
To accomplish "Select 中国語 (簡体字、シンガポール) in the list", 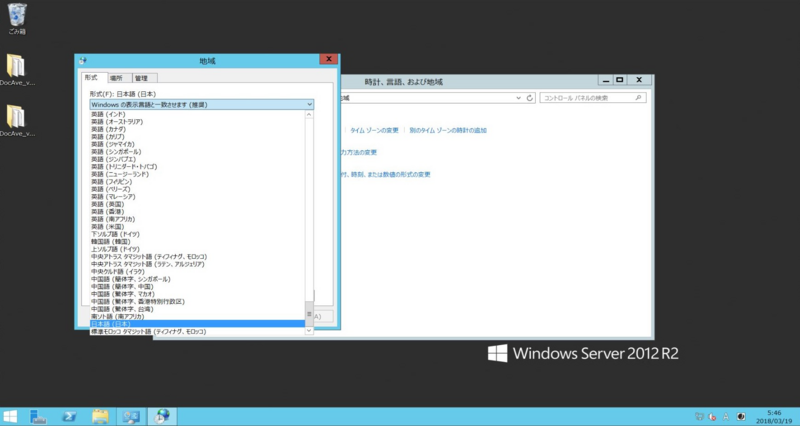I will (197, 279).
